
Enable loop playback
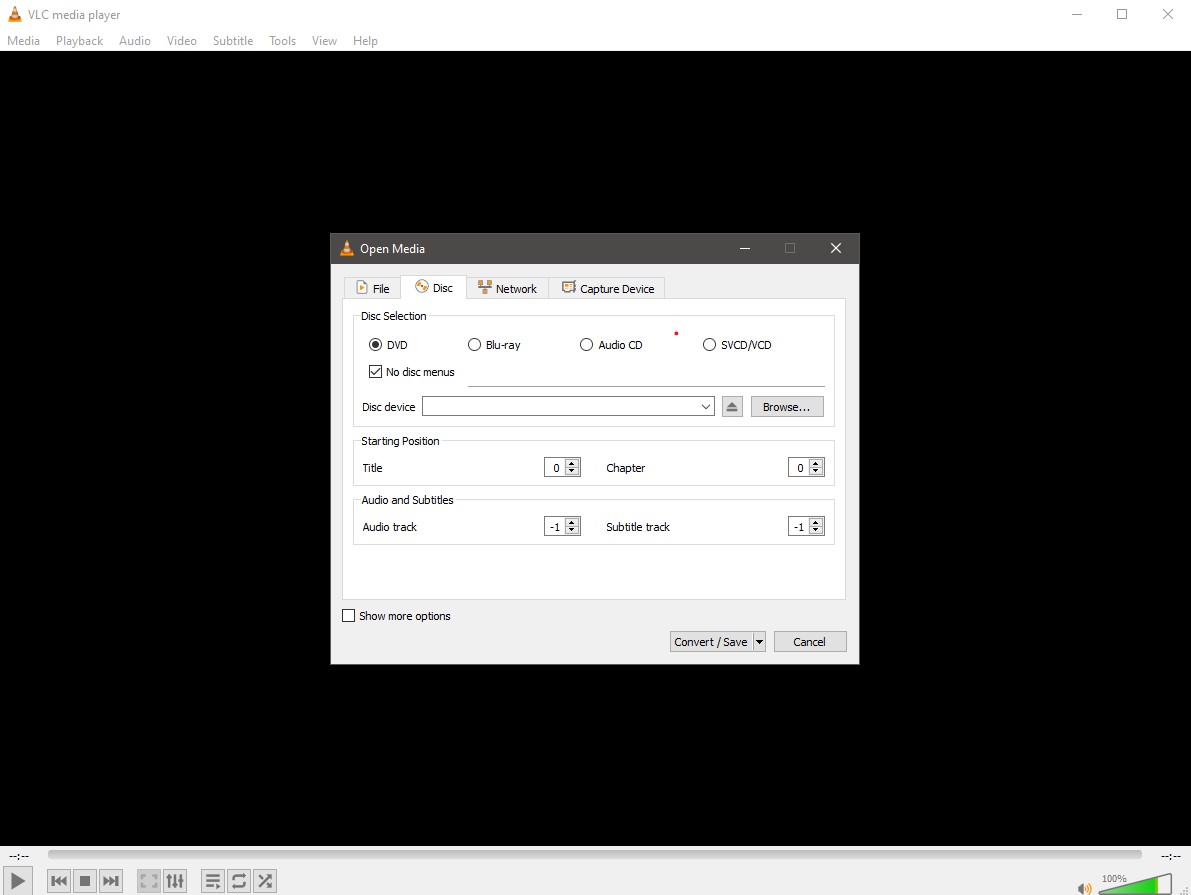239,881
